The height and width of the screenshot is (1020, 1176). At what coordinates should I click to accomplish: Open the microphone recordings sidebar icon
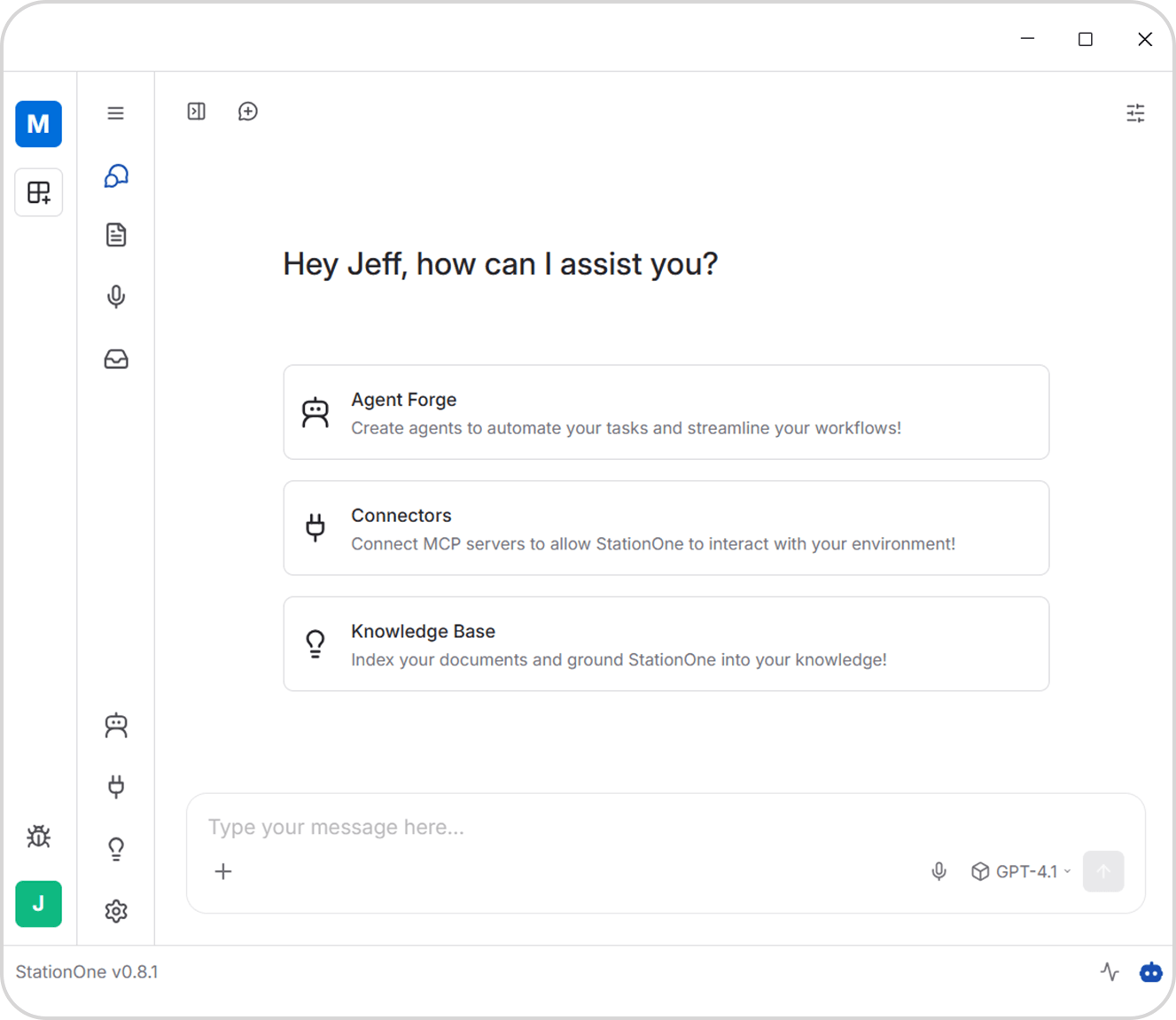coord(116,296)
